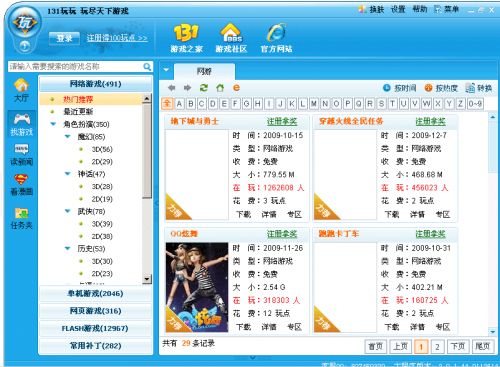Go to home with green house icon
Viewport: 500px width, 367px height.
(220, 88)
